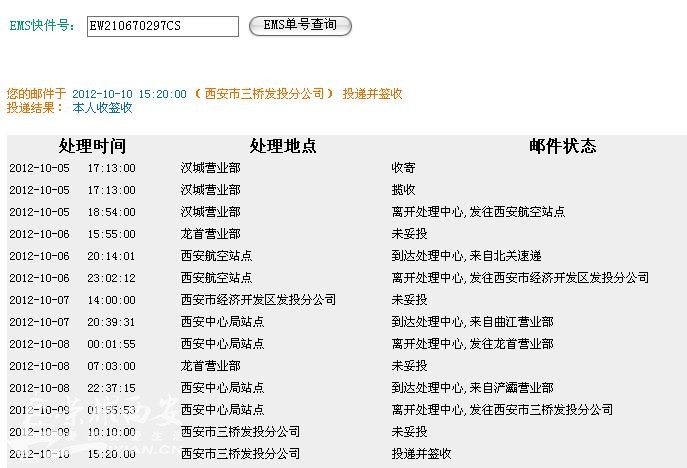The width and height of the screenshot is (687, 468).
Task: Click 西安市经济开发区投递分公司 in the location column
Action: 258,300
